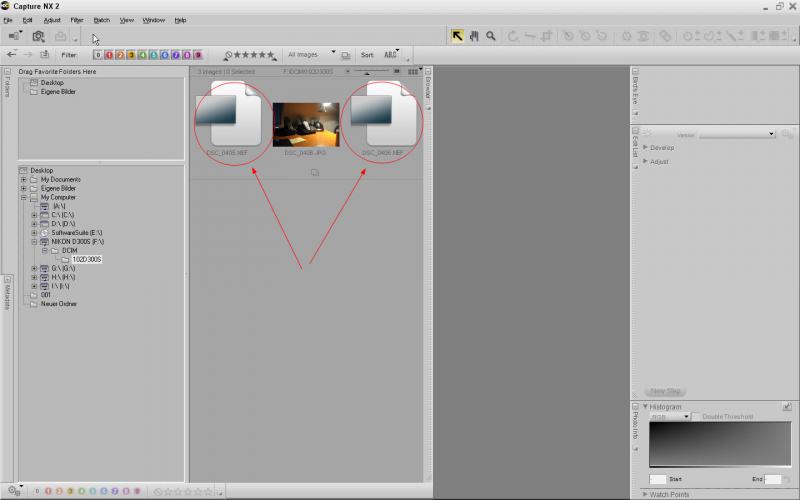This screenshot has height=500, width=800.
Task: Select the Rotate tool
Action: (x=513, y=36)
